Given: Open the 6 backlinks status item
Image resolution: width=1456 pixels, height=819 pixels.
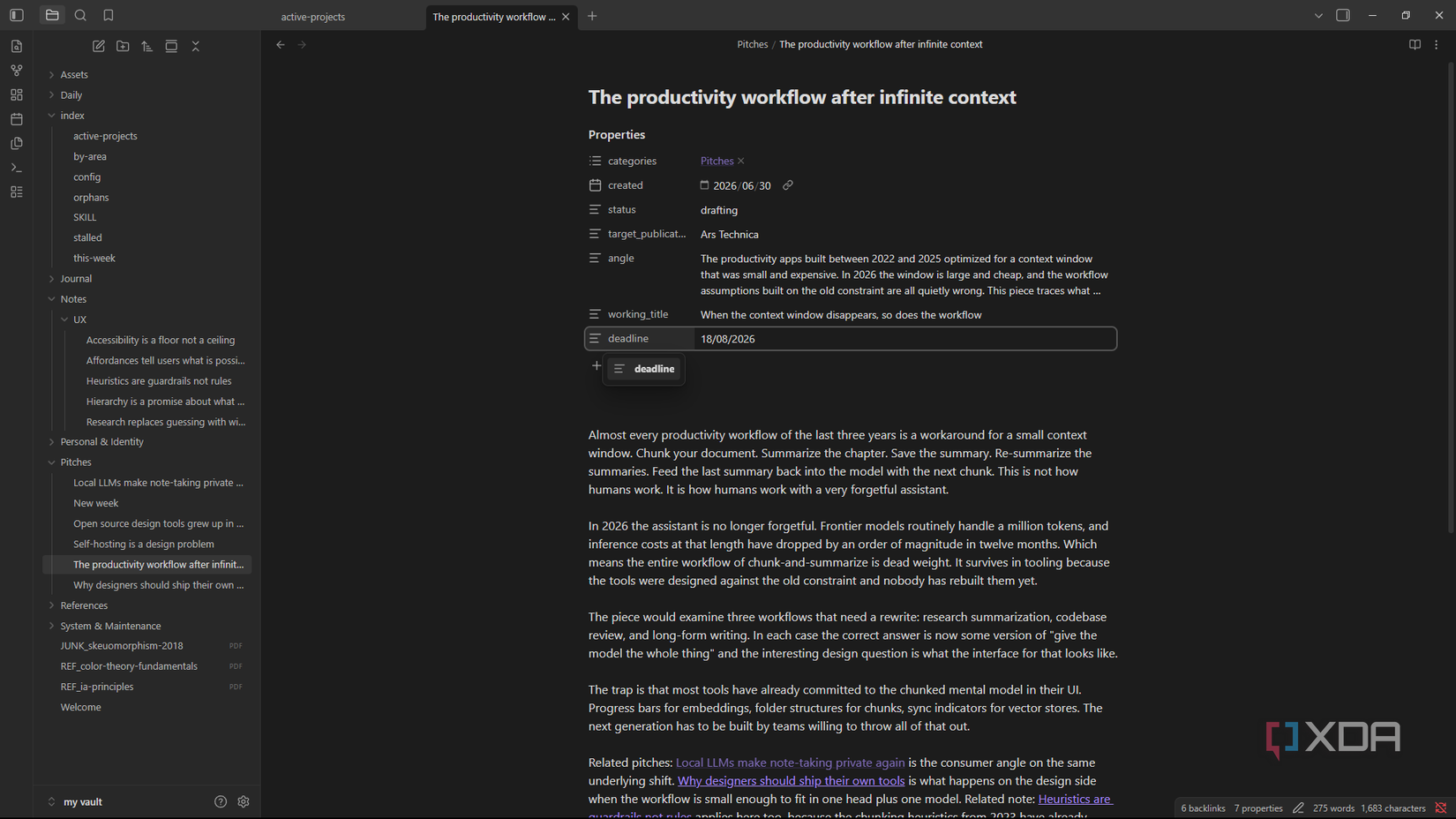Looking at the screenshot, I should point(1203,808).
